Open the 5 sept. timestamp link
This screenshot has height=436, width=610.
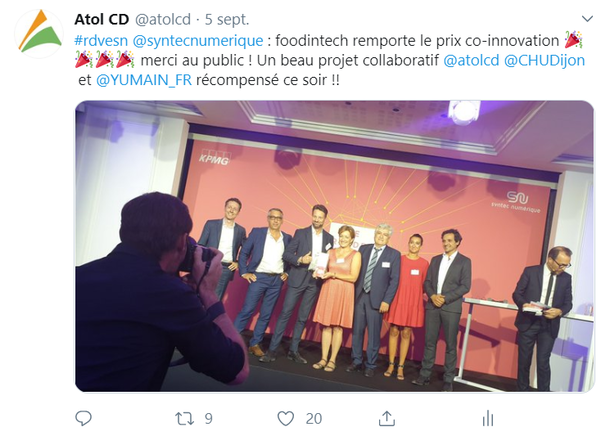coord(227,19)
